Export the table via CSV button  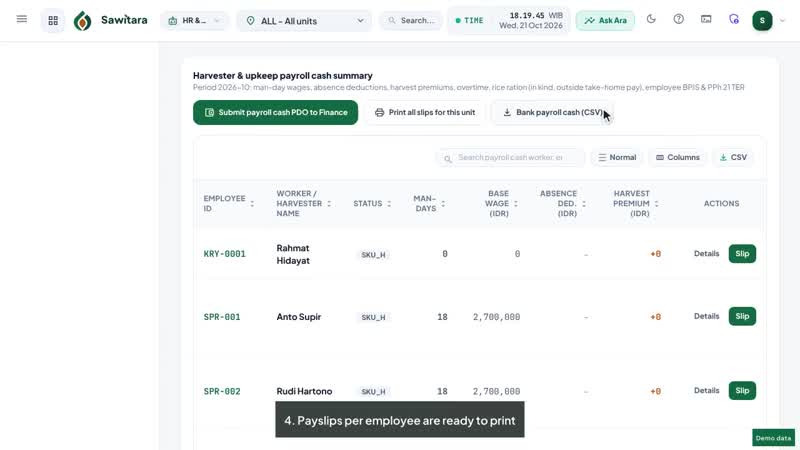tap(733, 158)
